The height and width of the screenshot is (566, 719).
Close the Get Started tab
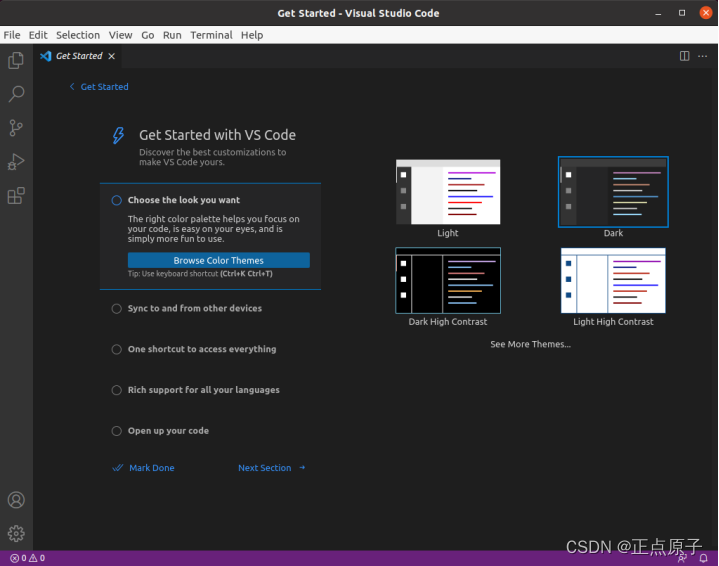[111, 56]
